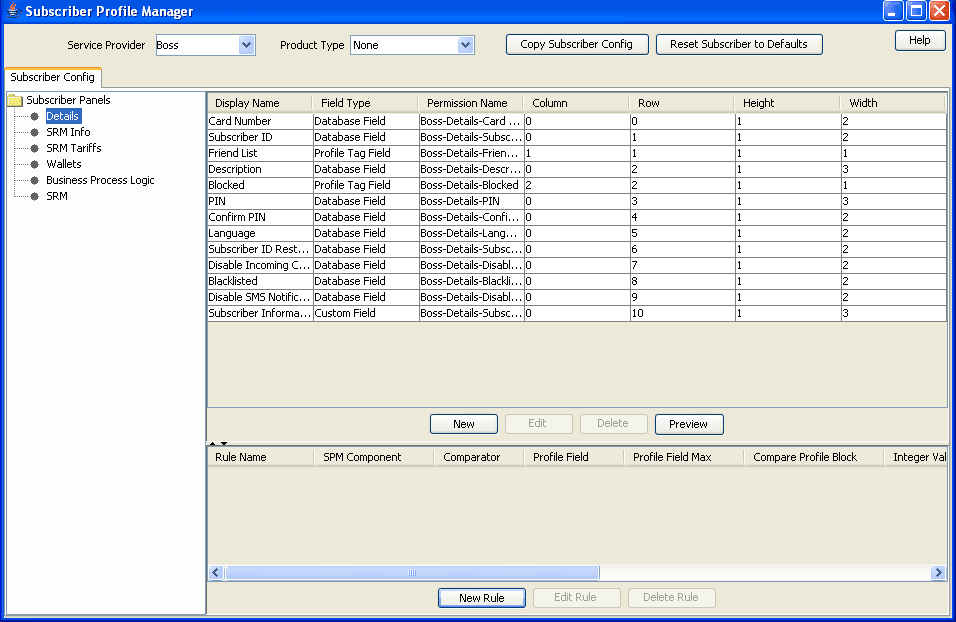Viewport: 956px width, 622px height.
Task: Select the Friend List row
Action: 577,153
